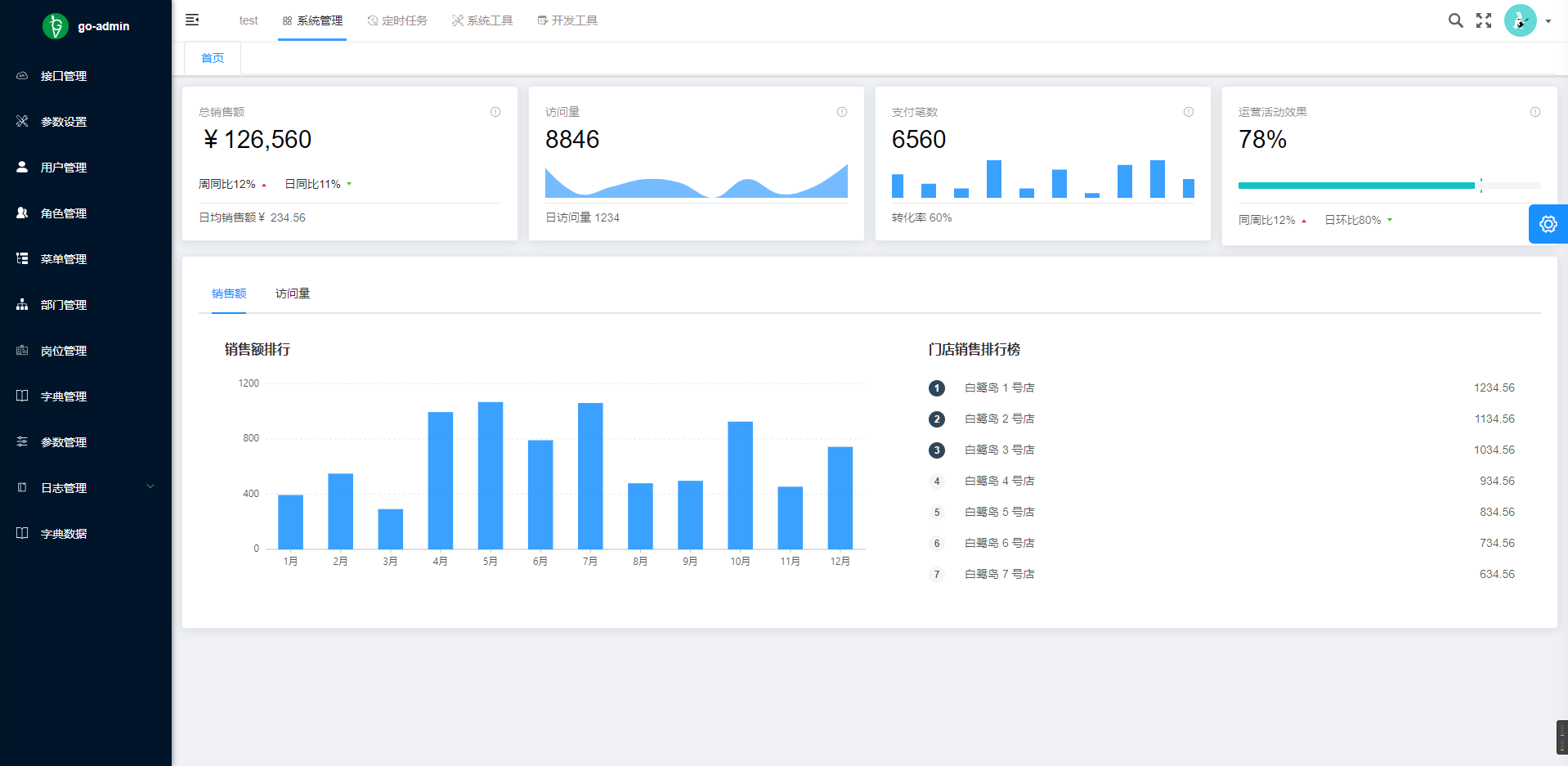The image size is (1568, 766).
Task: Open the search magnifier icon
Action: pos(1455,20)
